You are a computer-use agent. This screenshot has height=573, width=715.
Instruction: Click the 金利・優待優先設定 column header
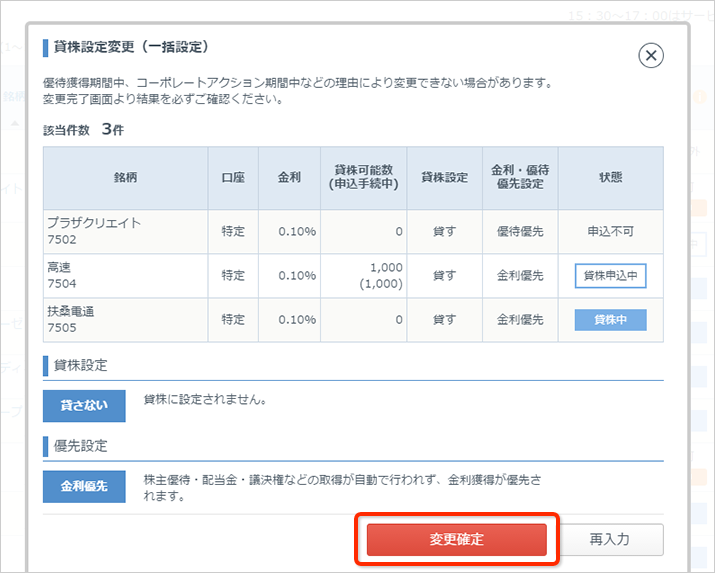coord(520,178)
